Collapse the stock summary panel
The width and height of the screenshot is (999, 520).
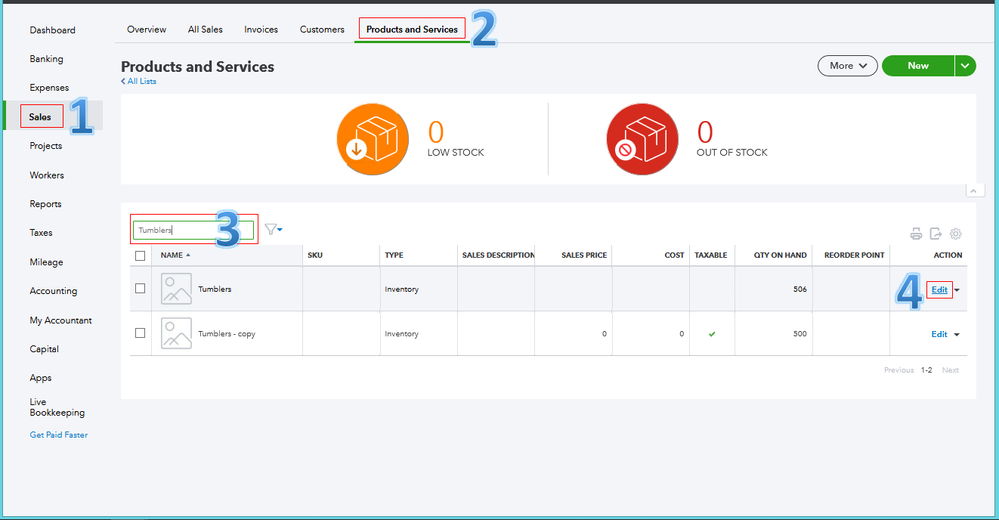[x=973, y=191]
